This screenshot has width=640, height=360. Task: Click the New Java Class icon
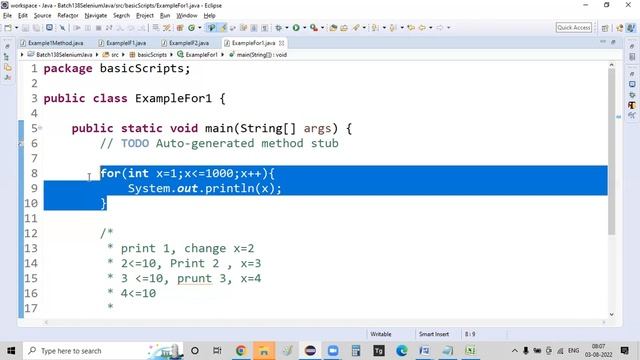pos(191,28)
